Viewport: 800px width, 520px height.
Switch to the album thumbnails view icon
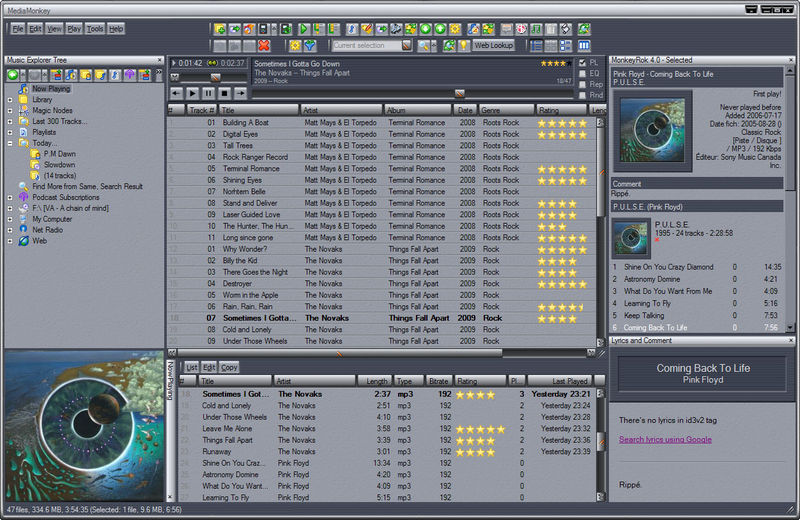click(565, 45)
